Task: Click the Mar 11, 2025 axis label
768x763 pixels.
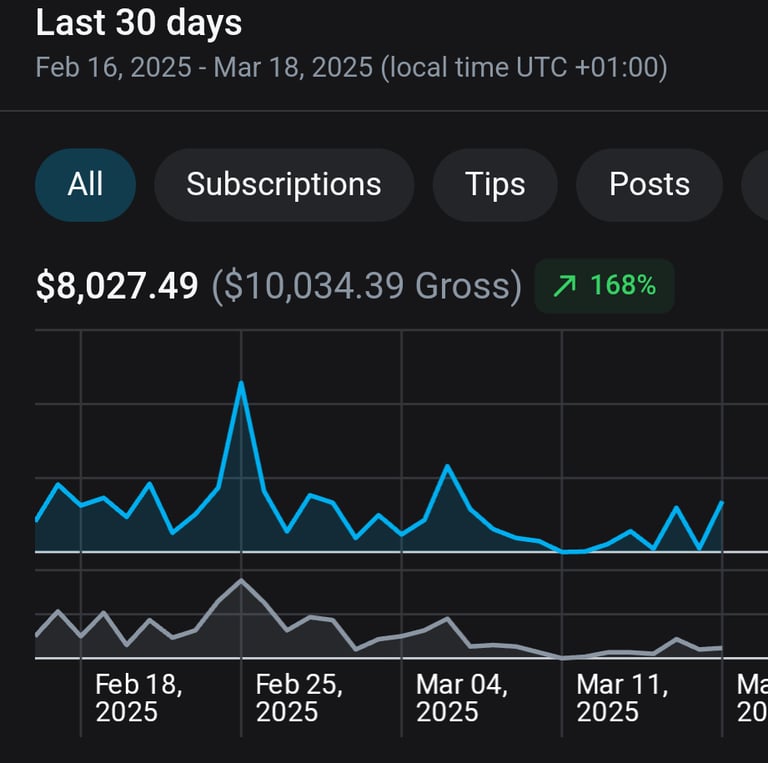Action: coord(622,698)
